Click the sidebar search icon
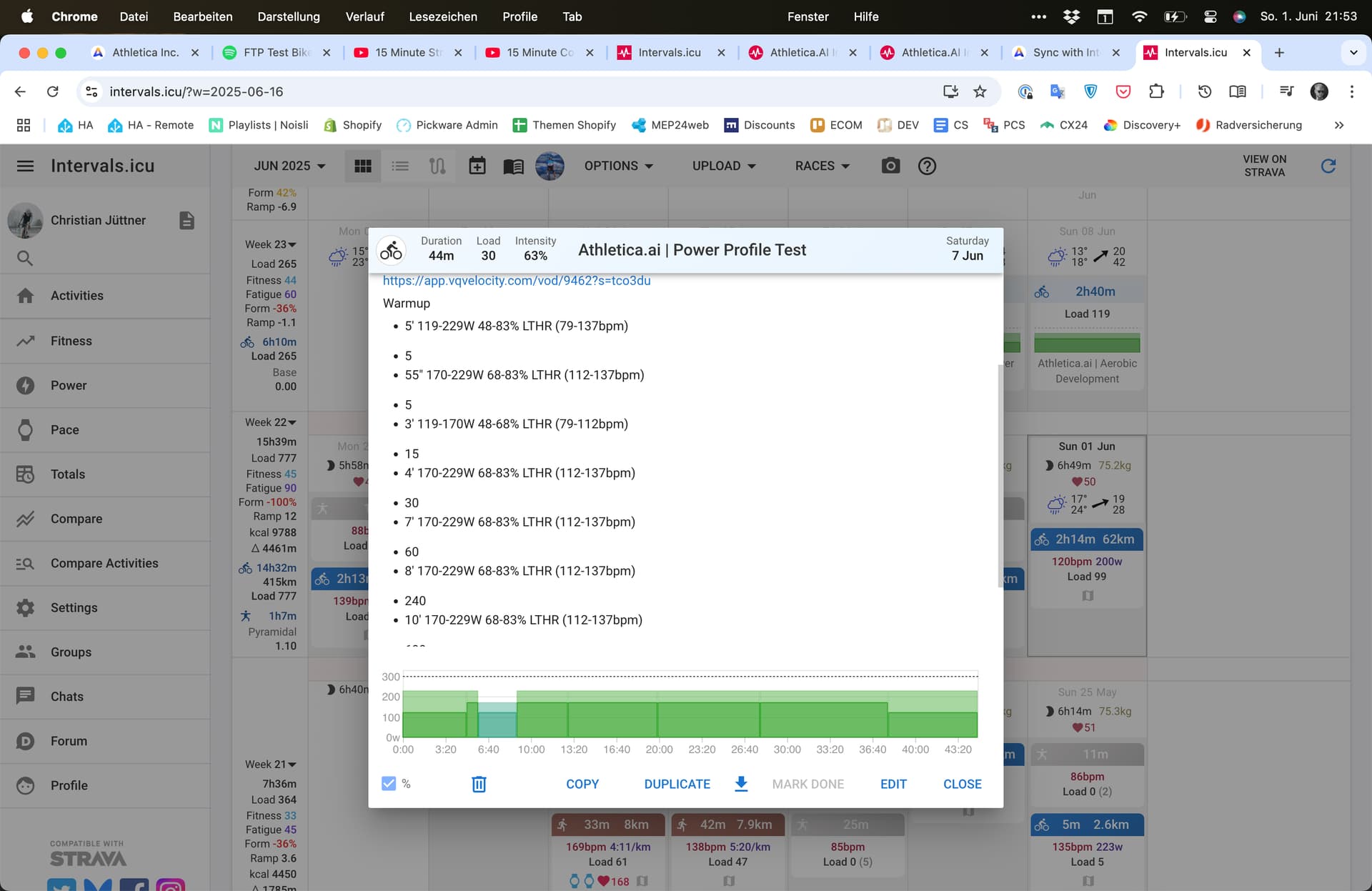The width and height of the screenshot is (1372, 891). [25, 258]
